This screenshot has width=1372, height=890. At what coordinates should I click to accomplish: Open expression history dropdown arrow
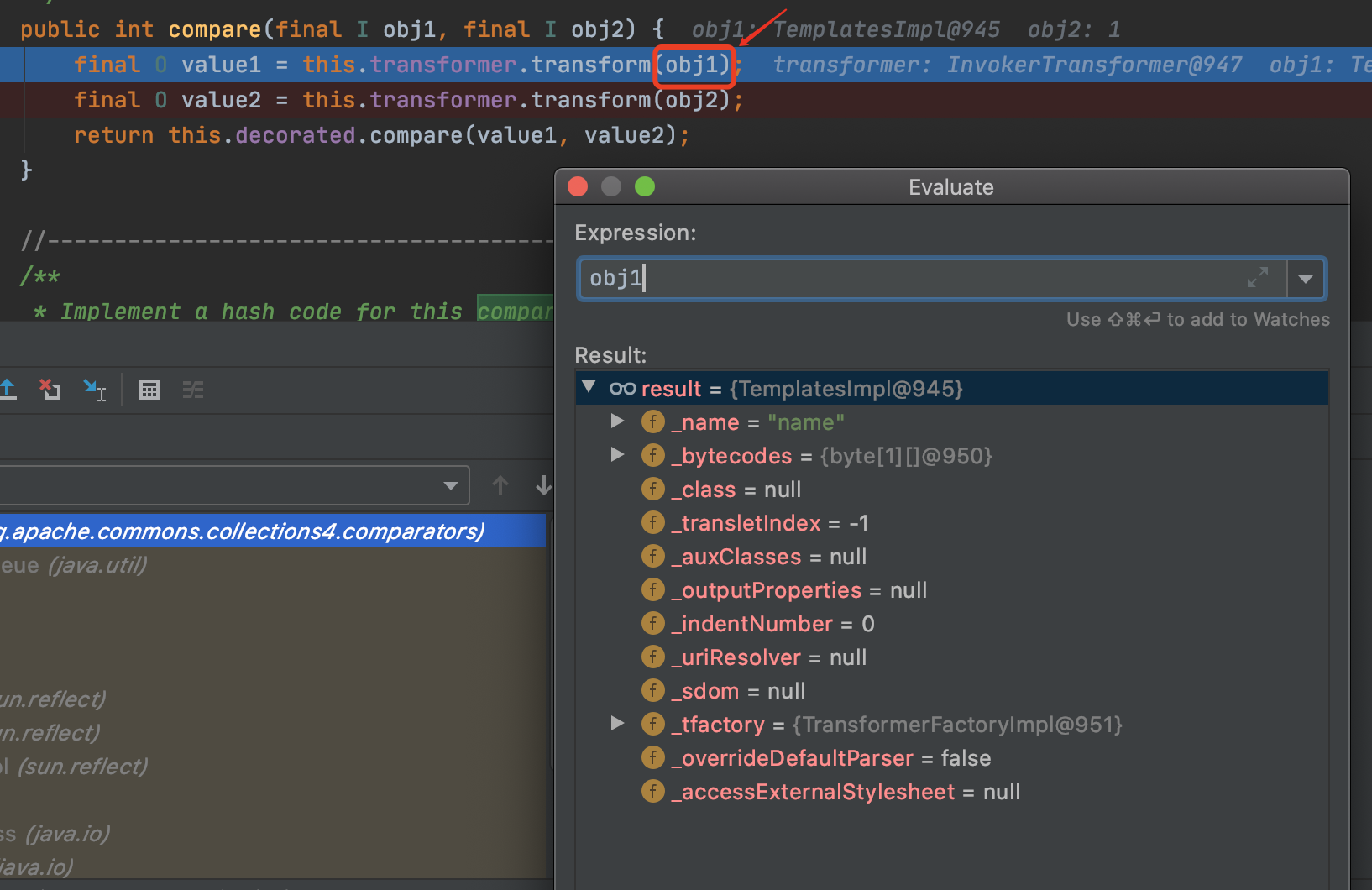1306,279
